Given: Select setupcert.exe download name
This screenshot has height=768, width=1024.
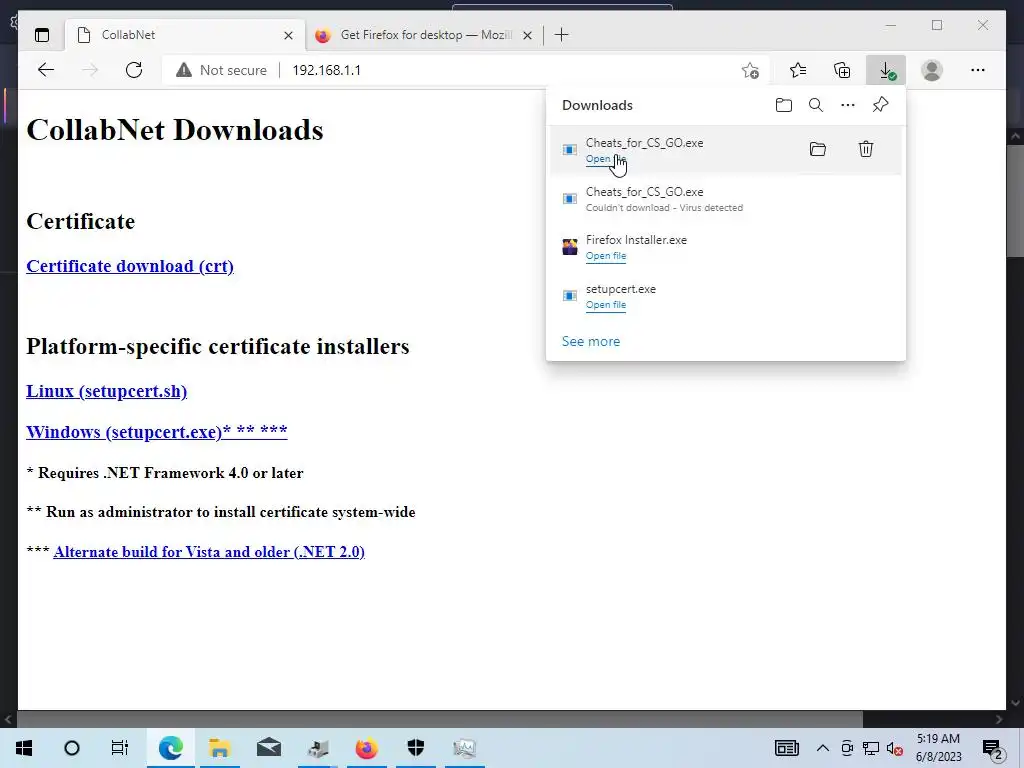Looking at the screenshot, I should (x=620, y=289).
